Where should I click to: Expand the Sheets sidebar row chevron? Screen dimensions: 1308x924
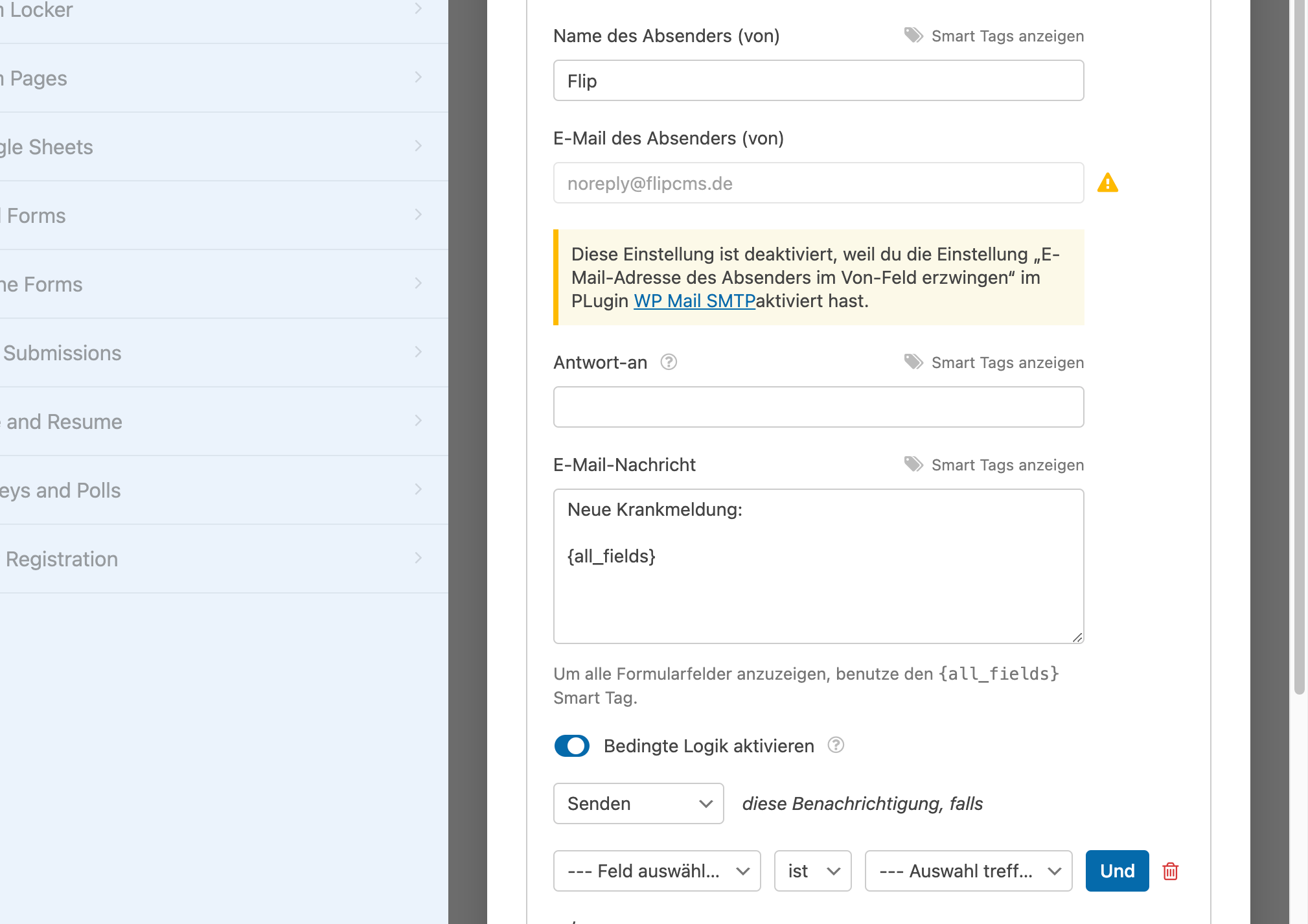(x=418, y=146)
